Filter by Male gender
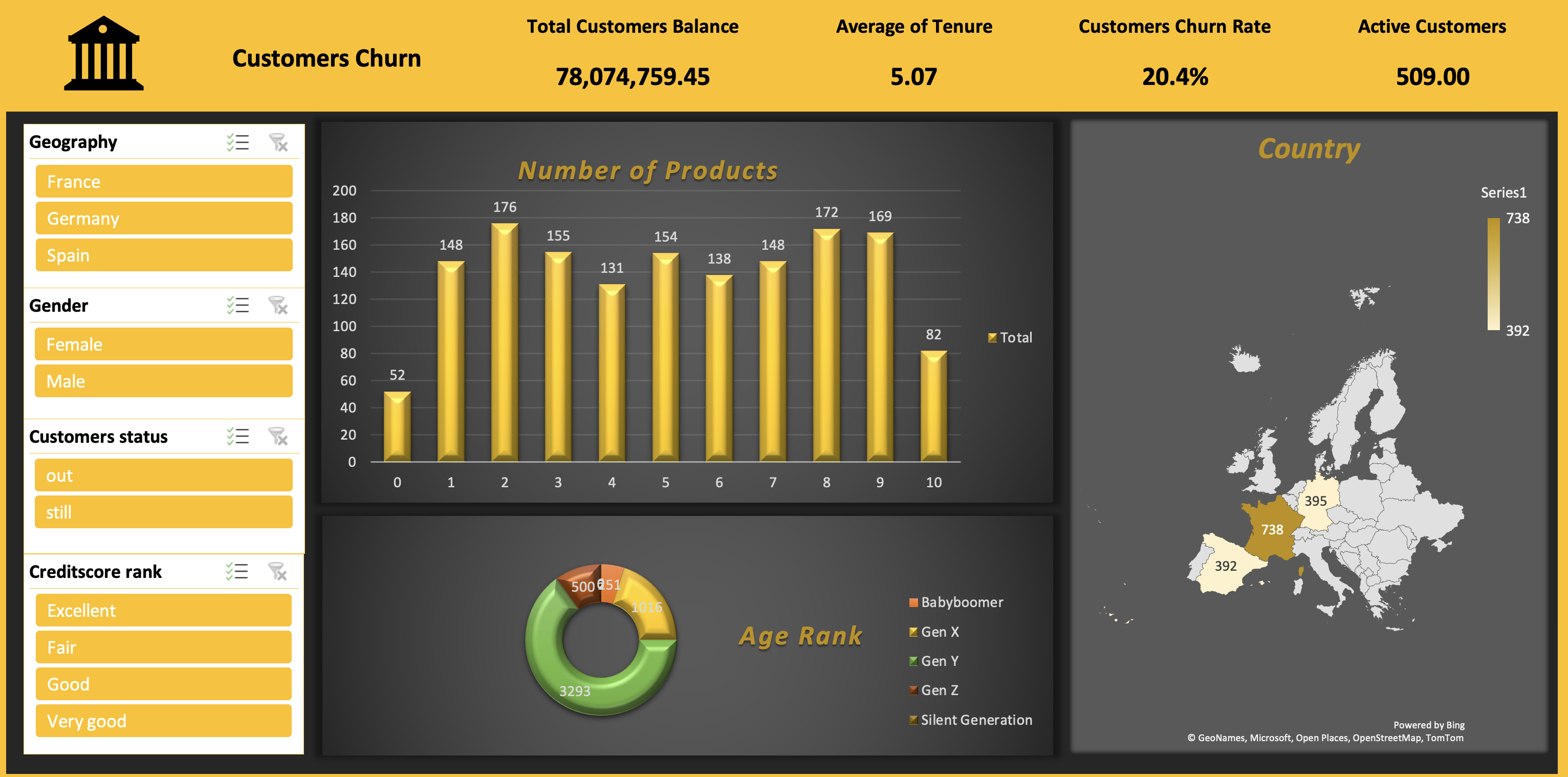This screenshot has width=1568, height=777. coord(164,381)
